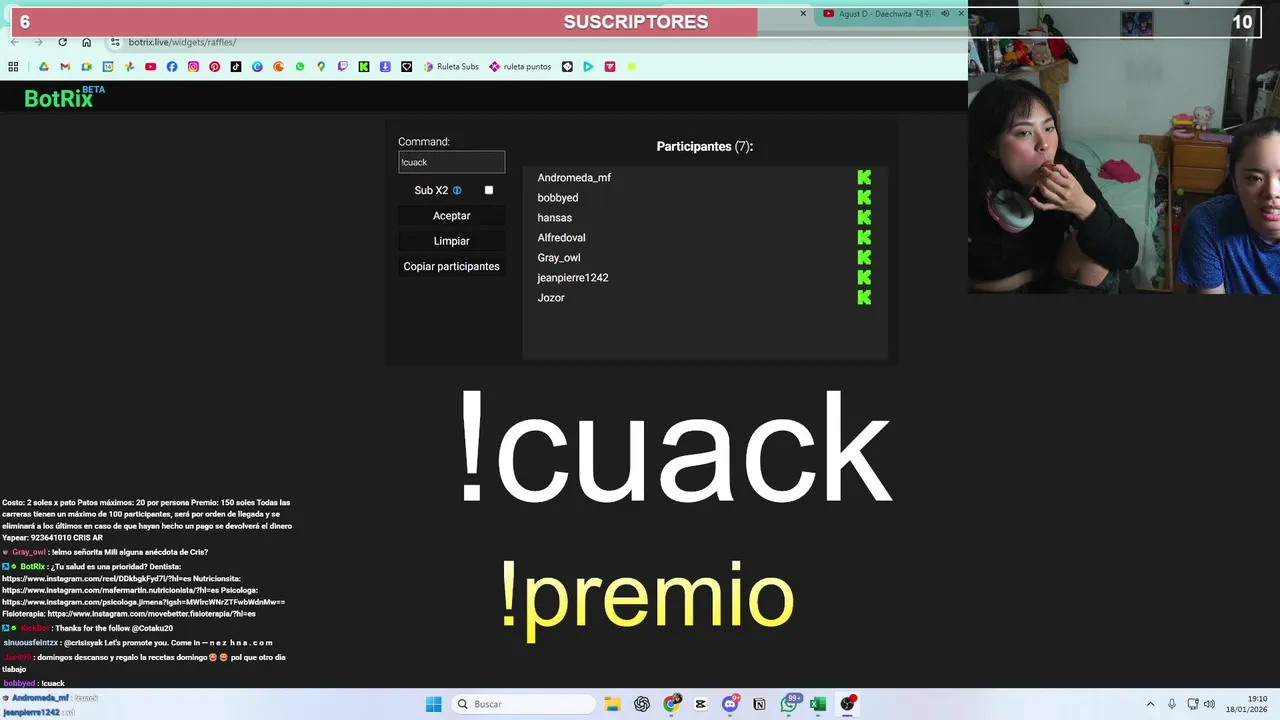This screenshot has height=720, width=1280.
Task: Select participant Alfredoval
Action: (561, 237)
